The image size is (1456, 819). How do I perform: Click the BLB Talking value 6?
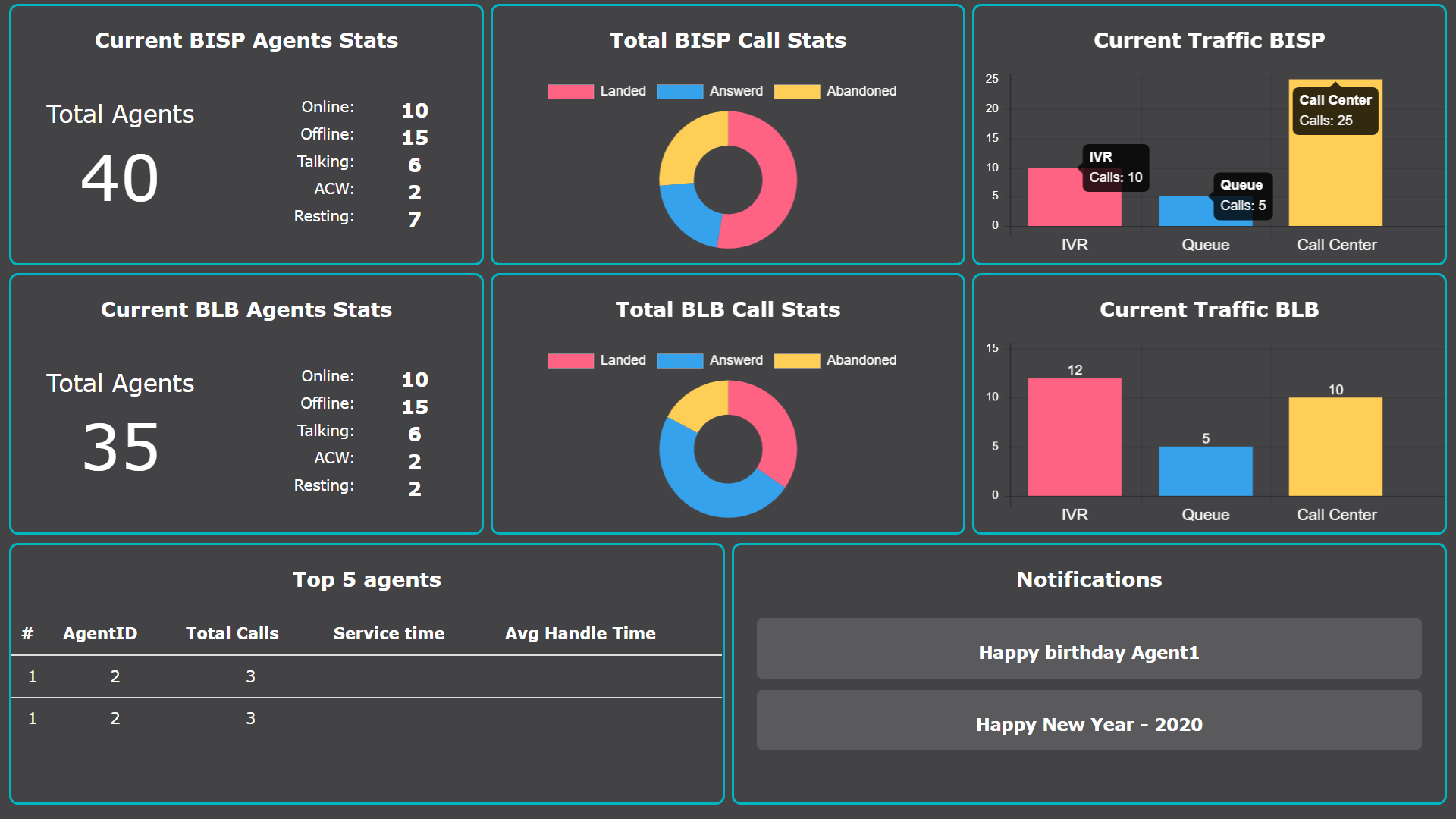coord(415,435)
